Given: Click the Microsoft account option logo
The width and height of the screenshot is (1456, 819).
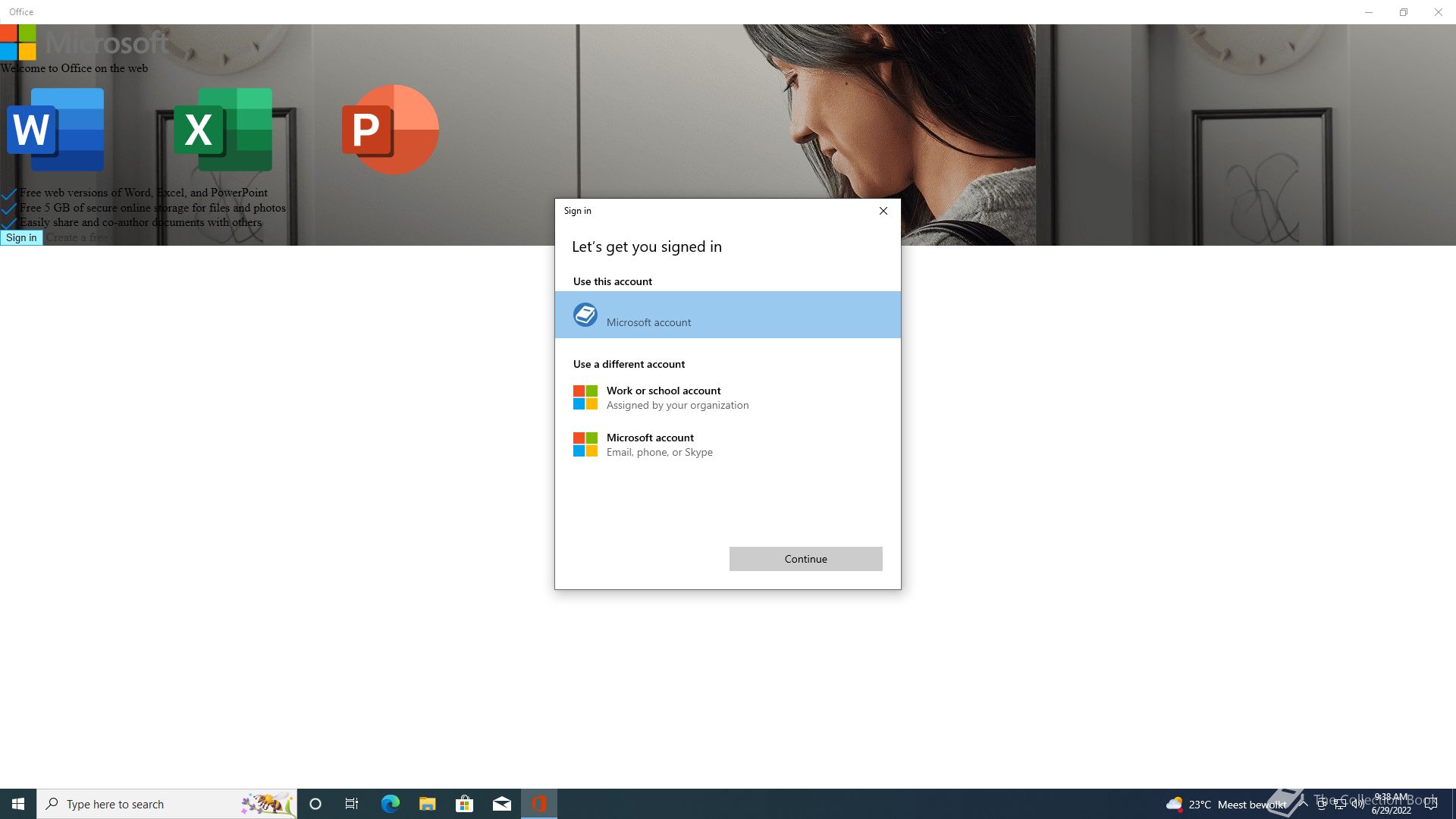Looking at the screenshot, I should [x=585, y=444].
